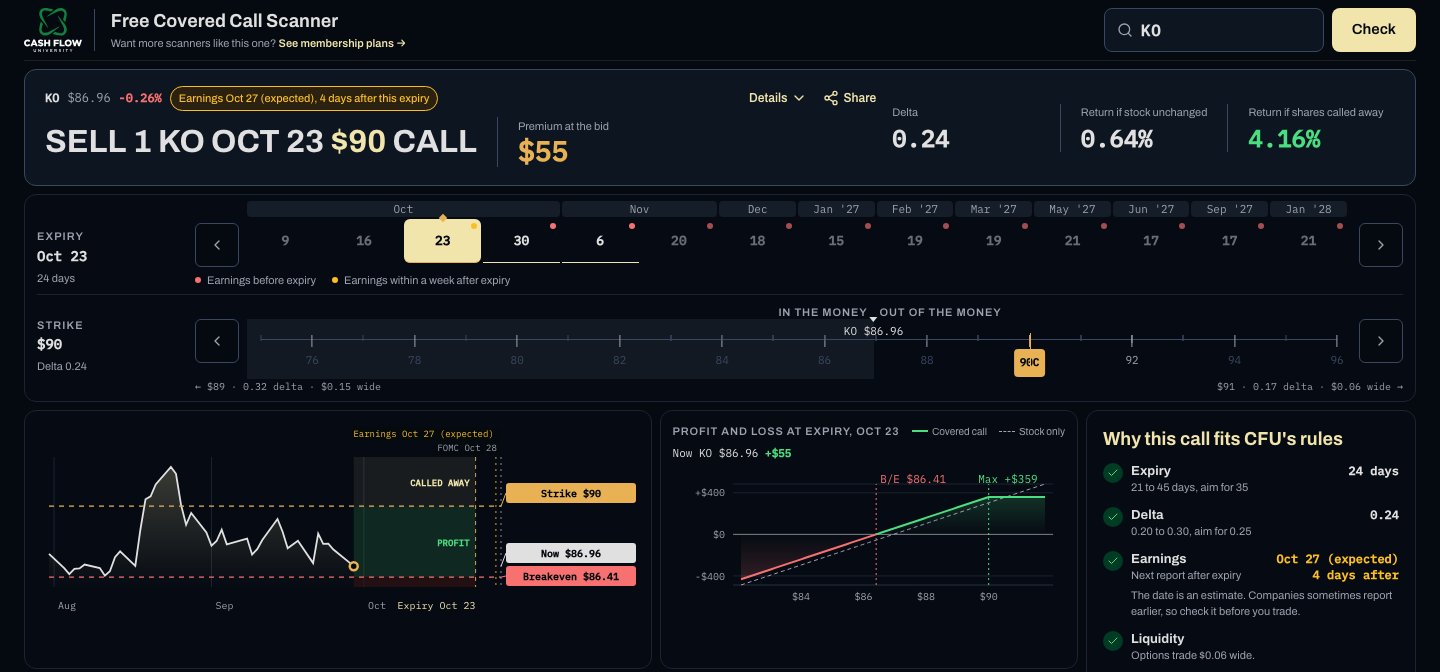The image size is (1440, 672).
Task: Select the Jun '27 17 expiry
Action: (x=1151, y=241)
